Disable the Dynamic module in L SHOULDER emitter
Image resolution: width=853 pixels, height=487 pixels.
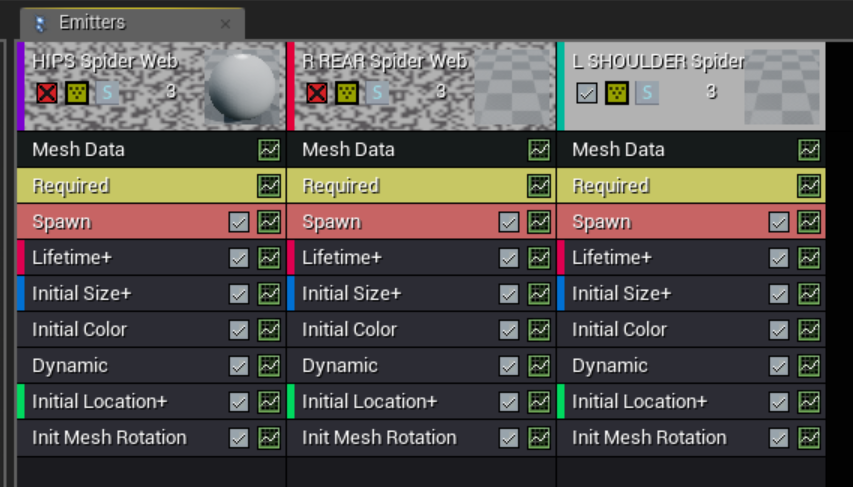[x=779, y=366]
